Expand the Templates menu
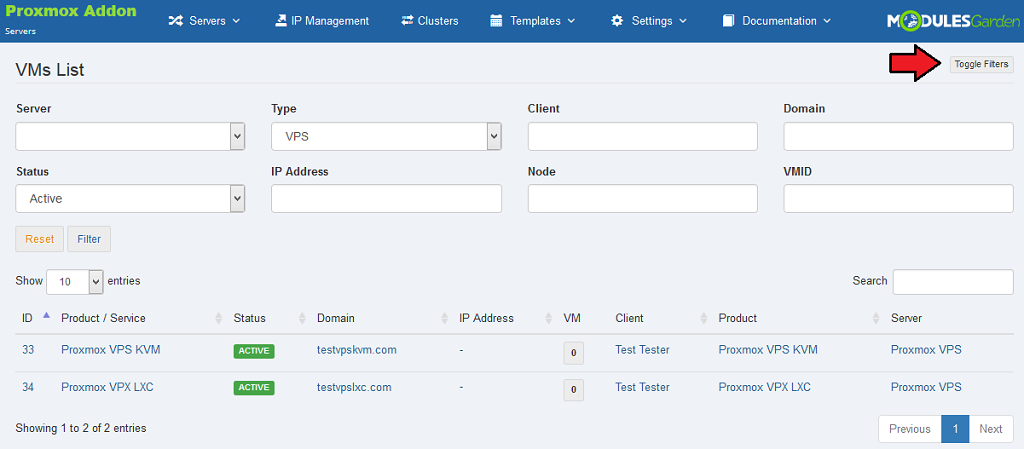The width and height of the screenshot is (1024, 449). [x=532, y=21]
